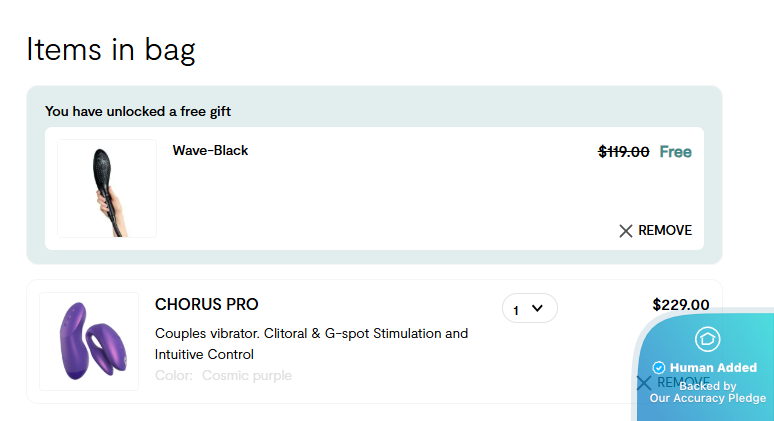Open the CHORUS PRO product image
The height and width of the screenshot is (421, 774).
click(89, 341)
